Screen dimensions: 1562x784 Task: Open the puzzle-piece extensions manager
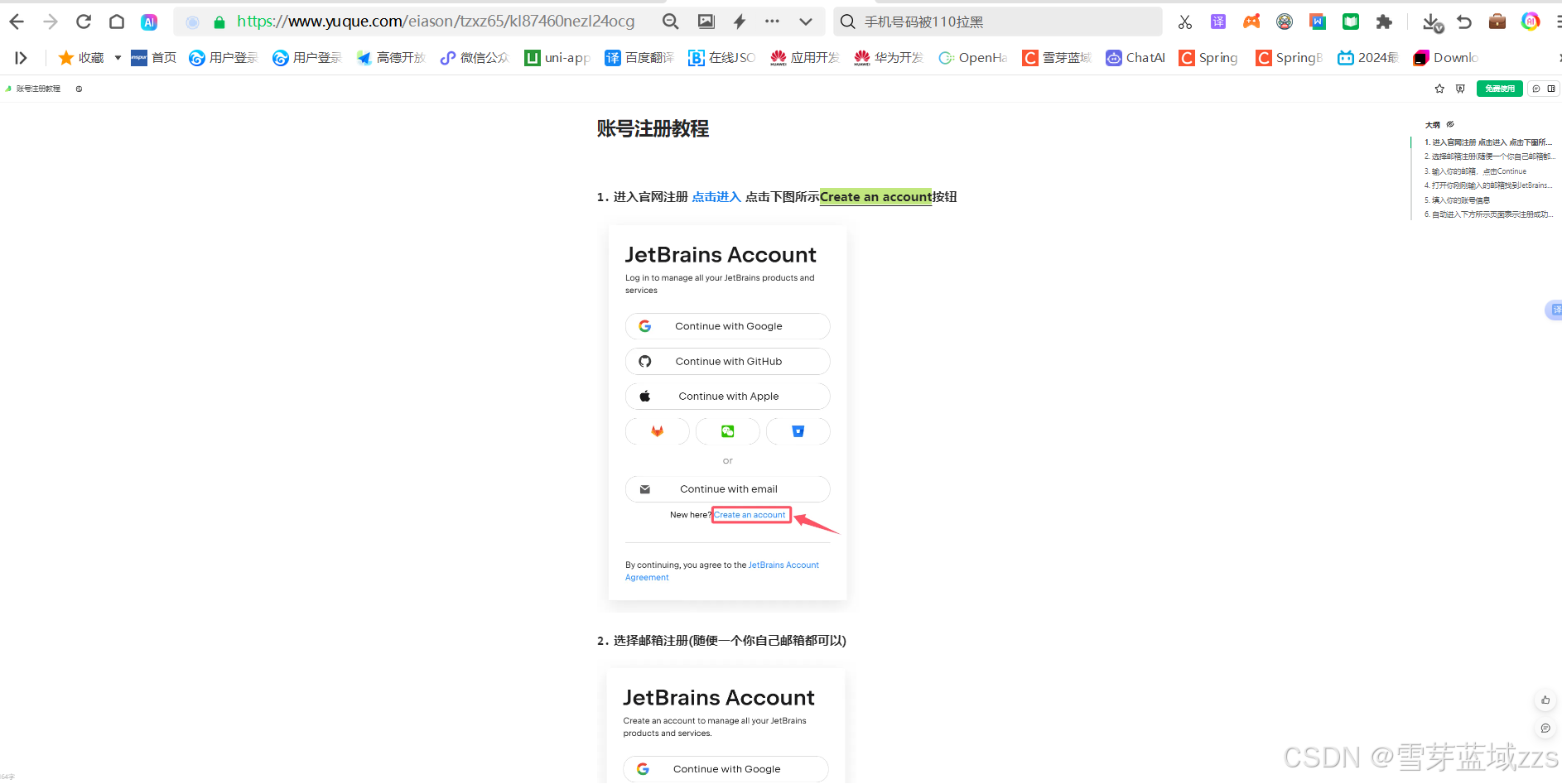1384,22
